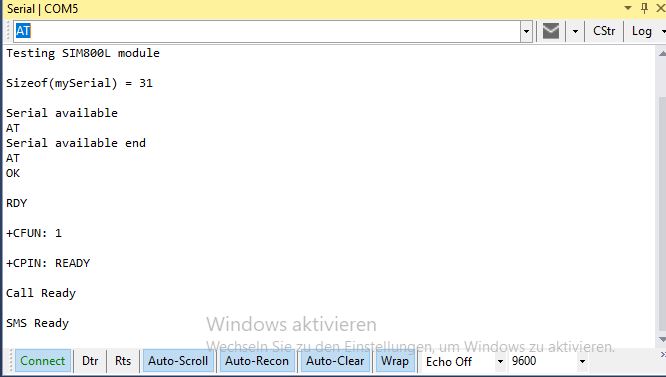Click the 'Call Ready' line
The width and height of the screenshot is (666, 377).
(x=41, y=293)
